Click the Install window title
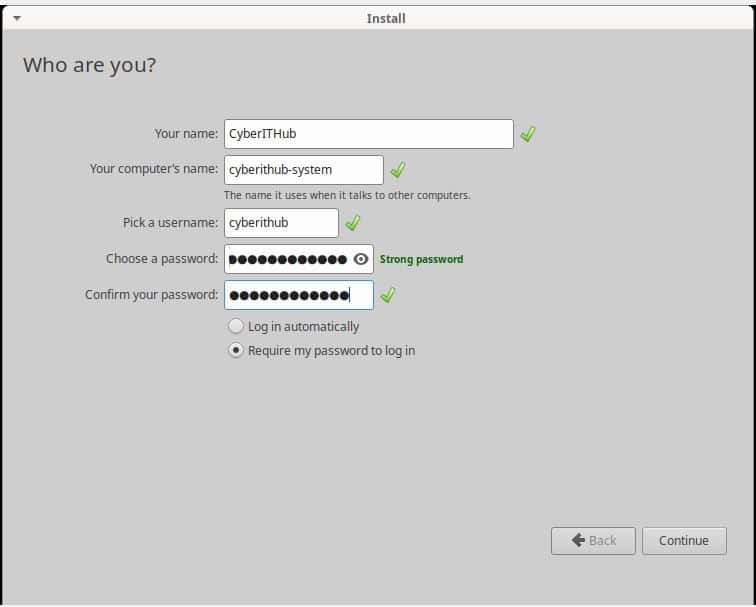Viewport: 756px width, 607px height. [386, 18]
